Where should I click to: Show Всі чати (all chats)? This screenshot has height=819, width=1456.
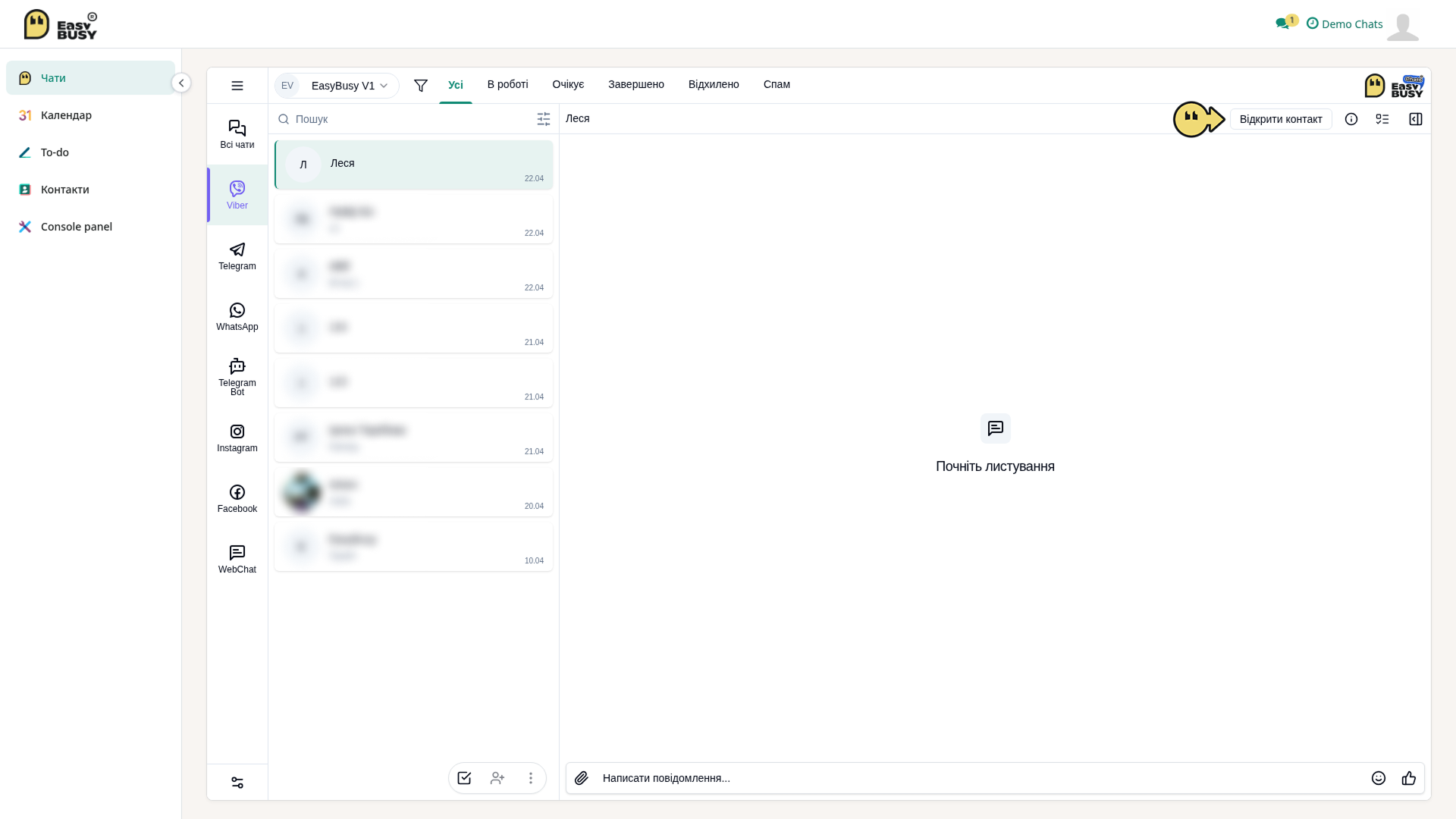click(237, 134)
